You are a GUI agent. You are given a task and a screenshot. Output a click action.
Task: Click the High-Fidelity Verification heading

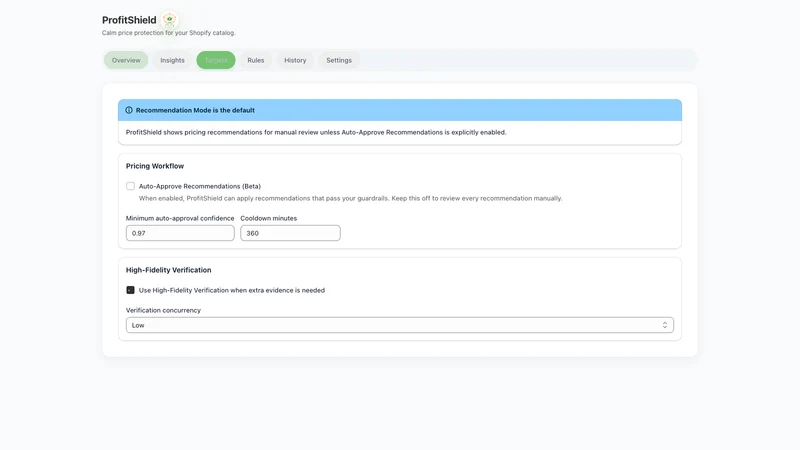point(168,270)
